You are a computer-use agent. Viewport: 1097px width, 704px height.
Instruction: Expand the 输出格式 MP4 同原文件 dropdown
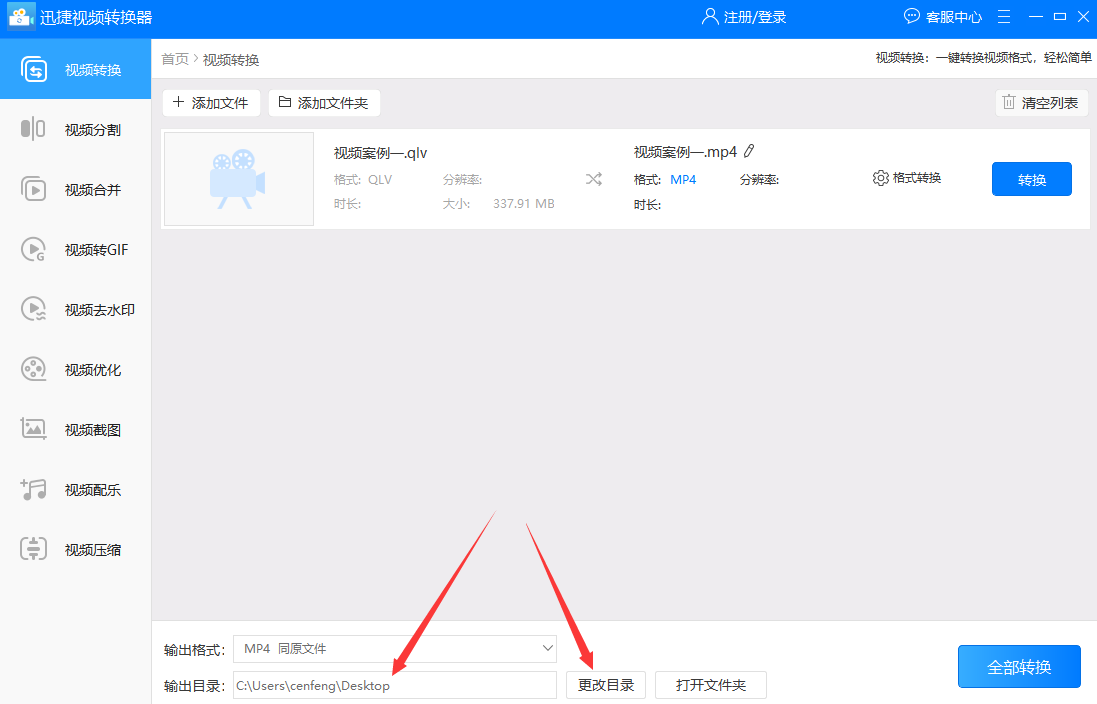(x=395, y=649)
